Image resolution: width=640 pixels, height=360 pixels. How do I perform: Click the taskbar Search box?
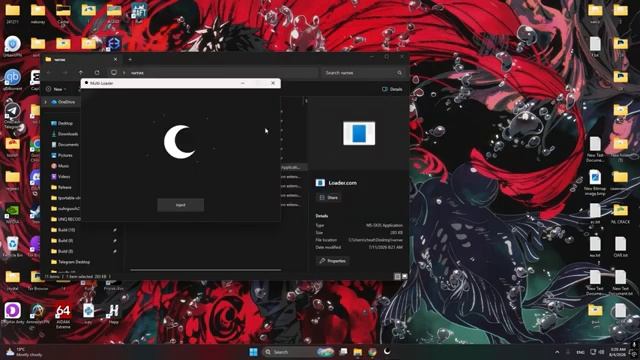coord(299,352)
